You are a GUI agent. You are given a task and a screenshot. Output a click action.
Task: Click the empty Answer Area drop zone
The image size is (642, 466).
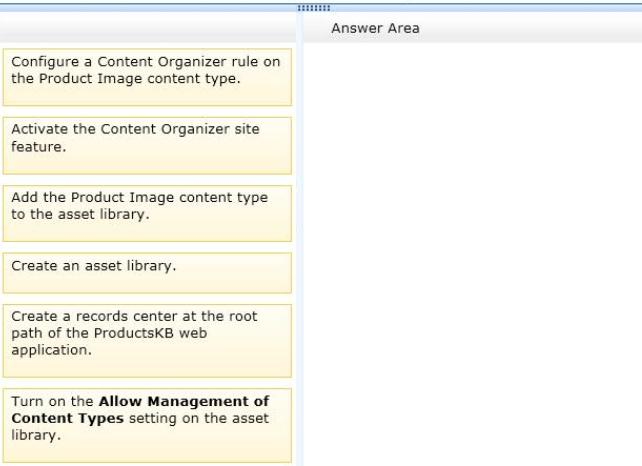click(x=471, y=250)
